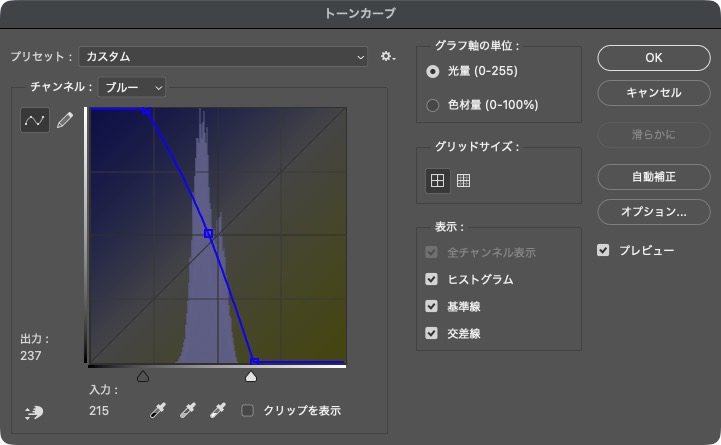
Task: Choose the detailed 10x10 grid size
Action: tap(464, 181)
